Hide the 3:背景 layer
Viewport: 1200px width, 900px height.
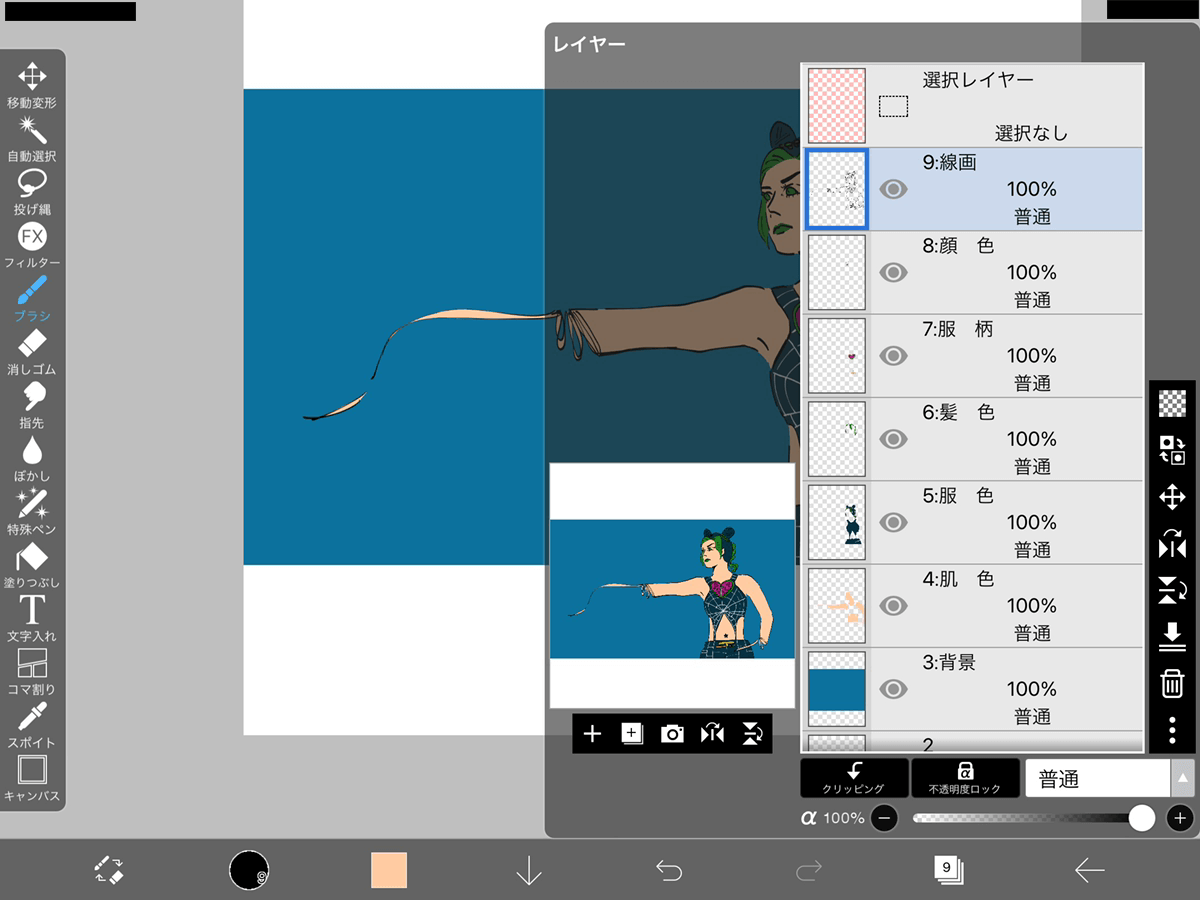[893, 689]
